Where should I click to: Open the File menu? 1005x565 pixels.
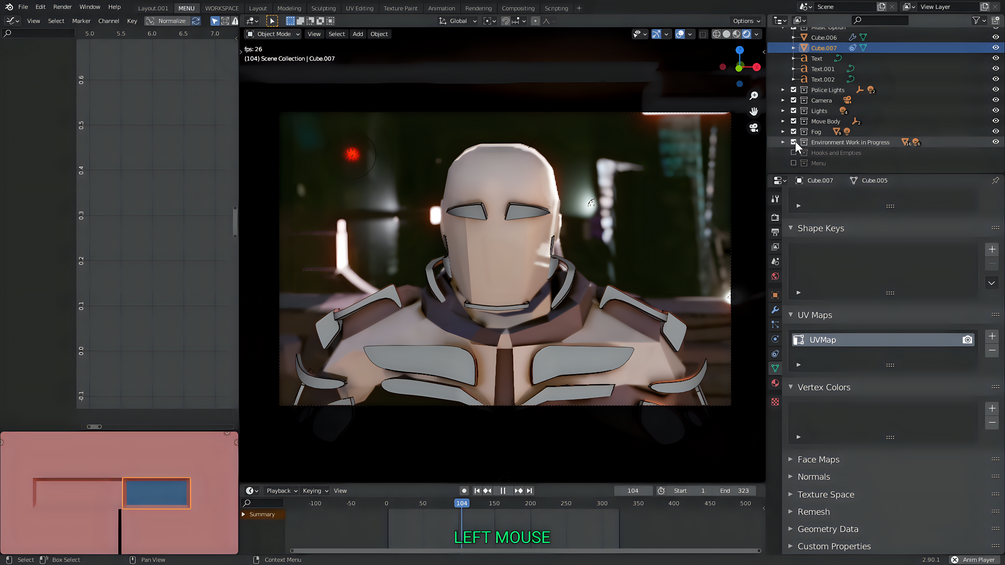click(23, 7)
